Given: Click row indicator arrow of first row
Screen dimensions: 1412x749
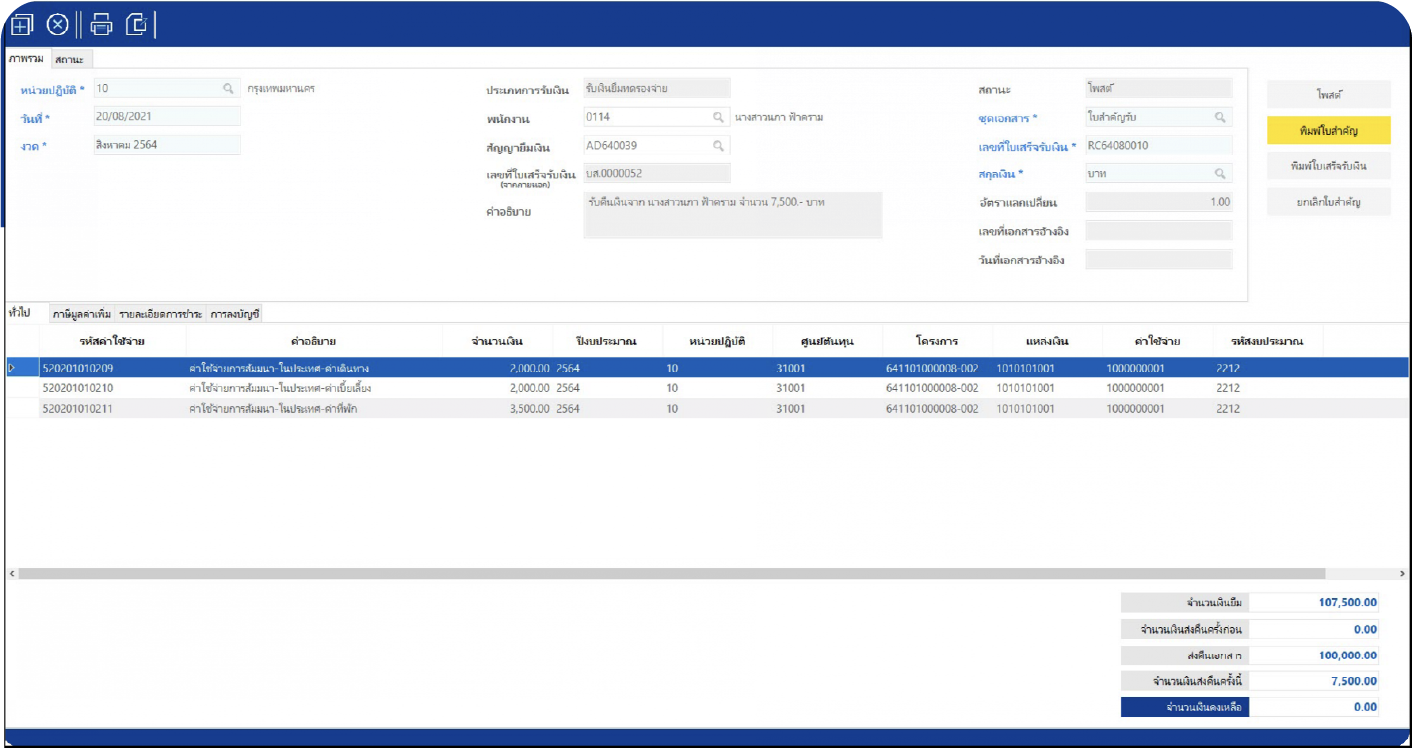Looking at the screenshot, I should point(13,368).
